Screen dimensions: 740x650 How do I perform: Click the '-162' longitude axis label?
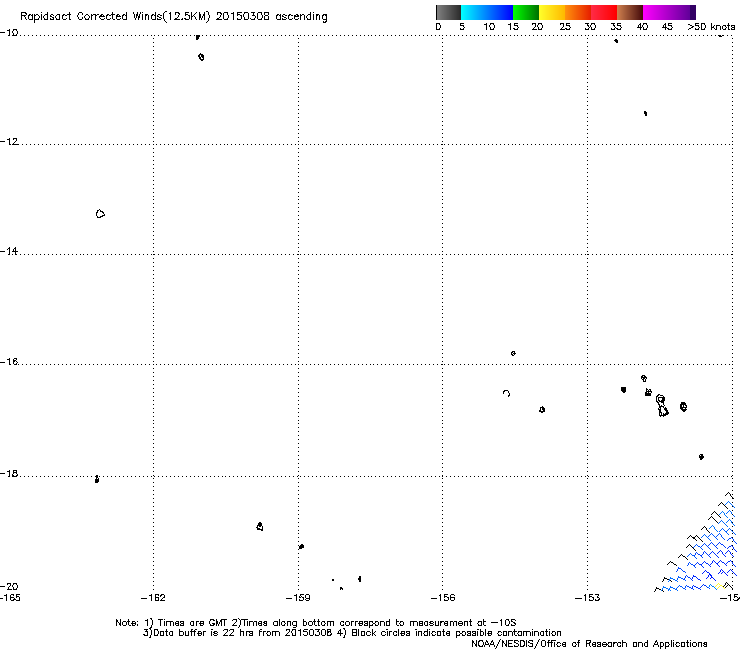(x=153, y=598)
